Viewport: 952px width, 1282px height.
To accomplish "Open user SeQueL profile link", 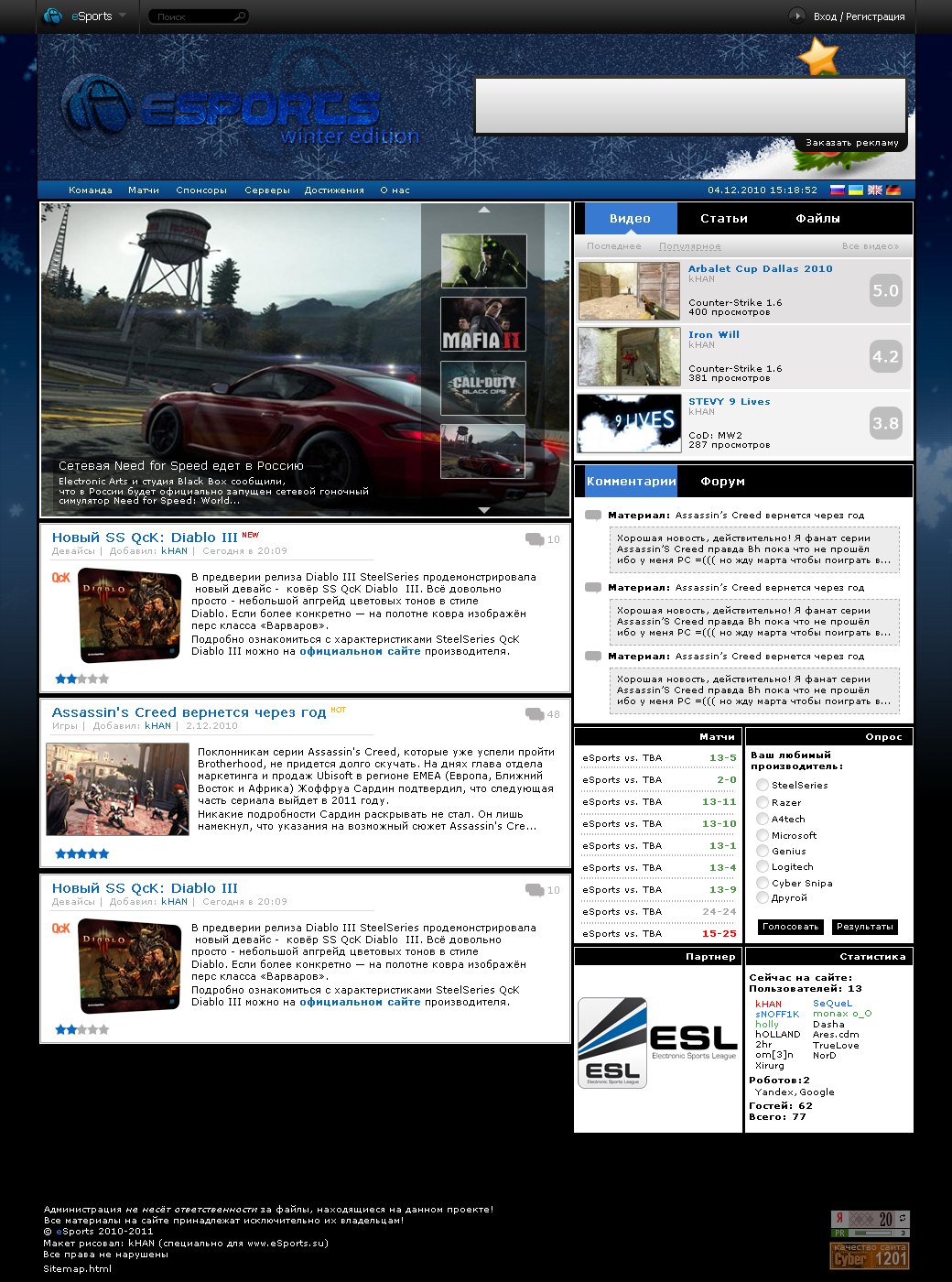I will [x=832, y=1004].
